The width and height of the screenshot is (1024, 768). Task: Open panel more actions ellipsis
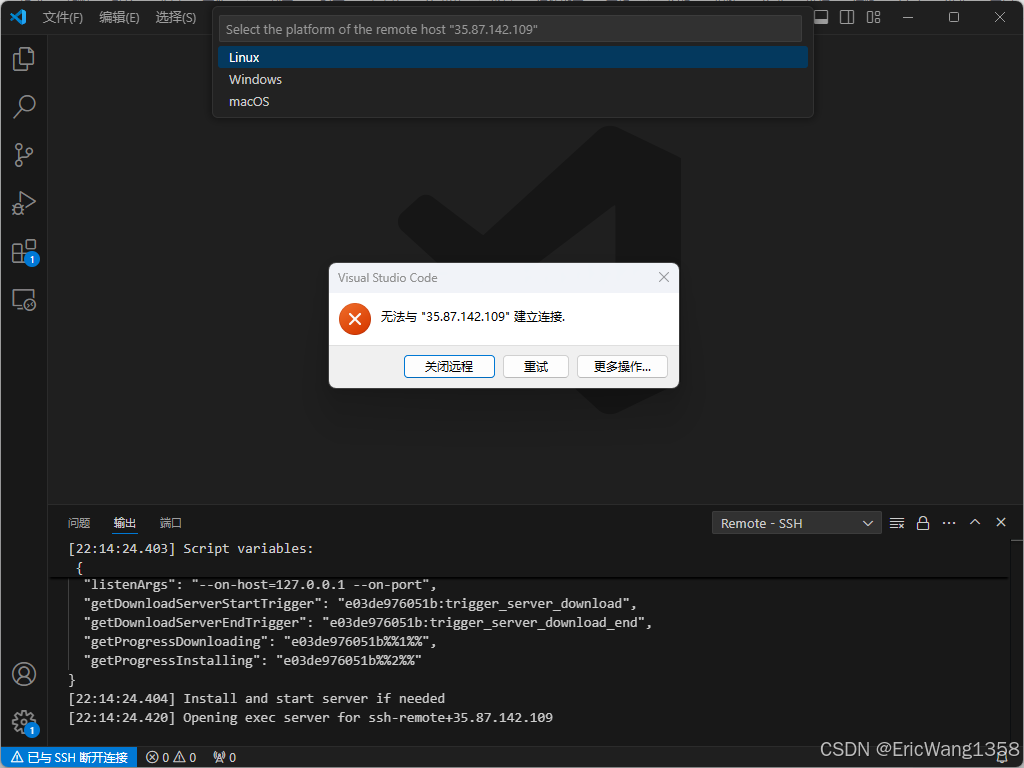click(x=949, y=522)
